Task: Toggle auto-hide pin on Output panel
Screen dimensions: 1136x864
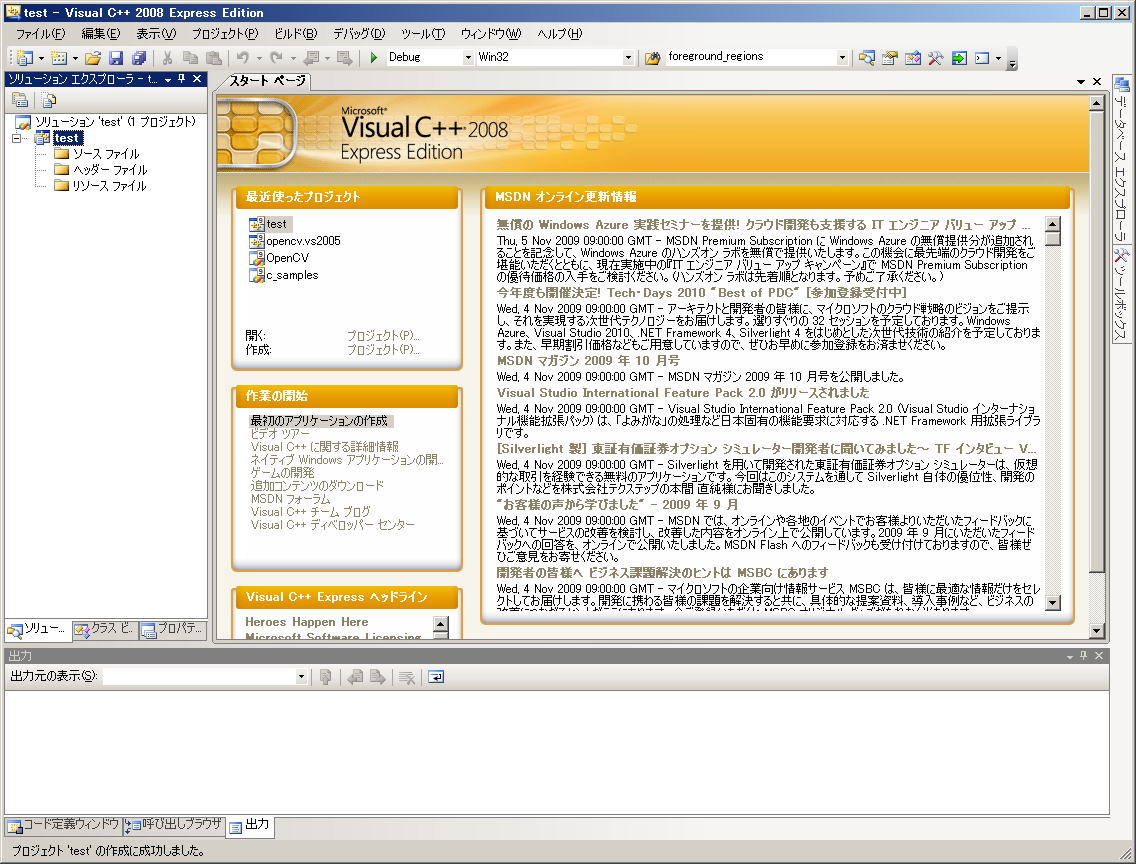Action: tap(1084, 655)
